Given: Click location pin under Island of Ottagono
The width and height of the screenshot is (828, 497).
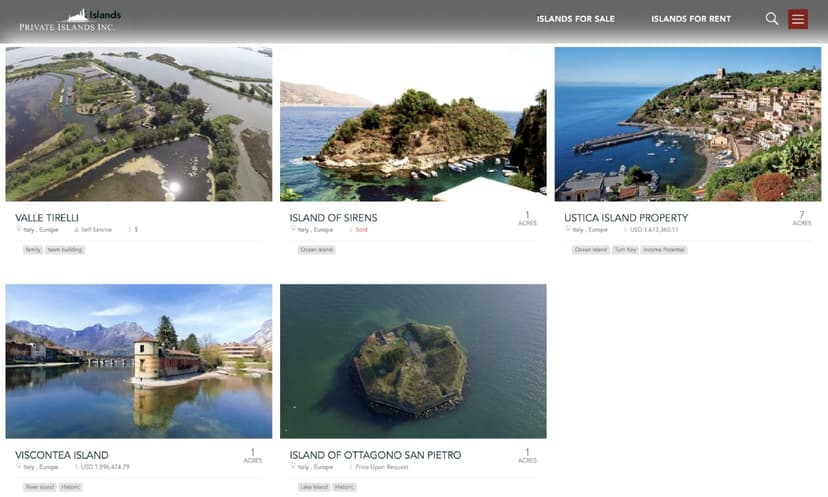Looking at the screenshot, I should pos(292,467).
